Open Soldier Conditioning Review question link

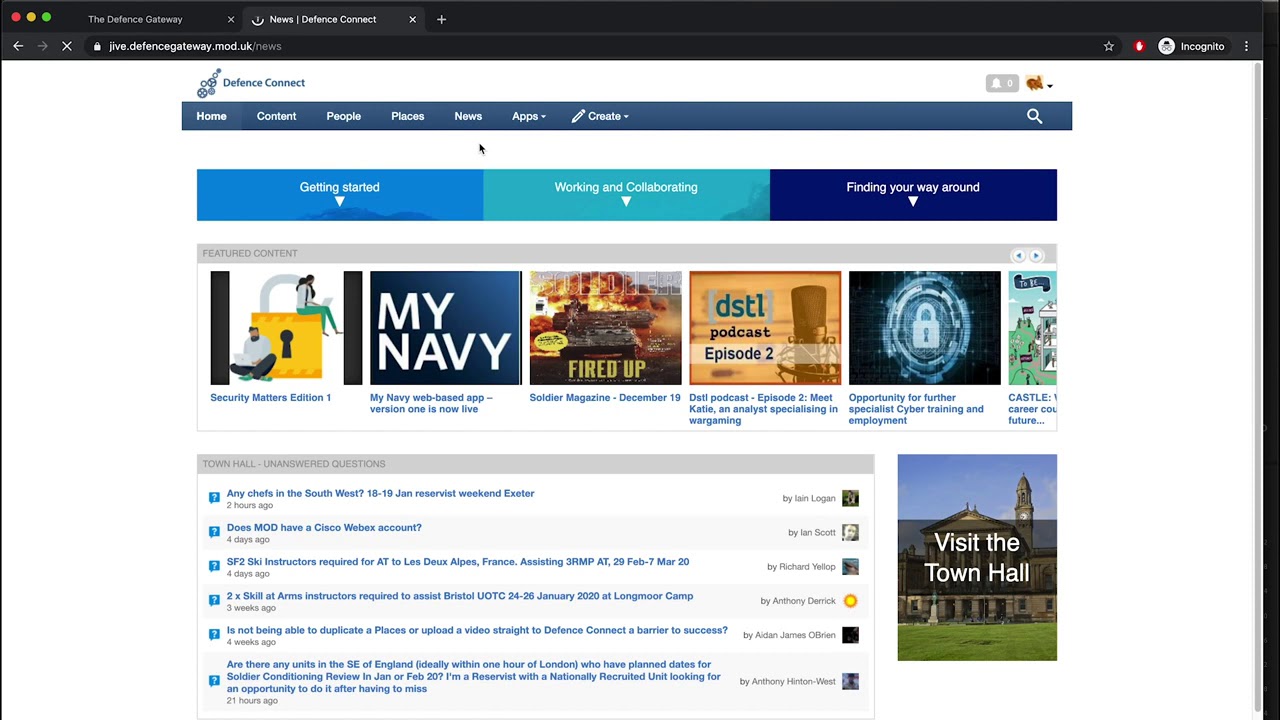(473, 676)
